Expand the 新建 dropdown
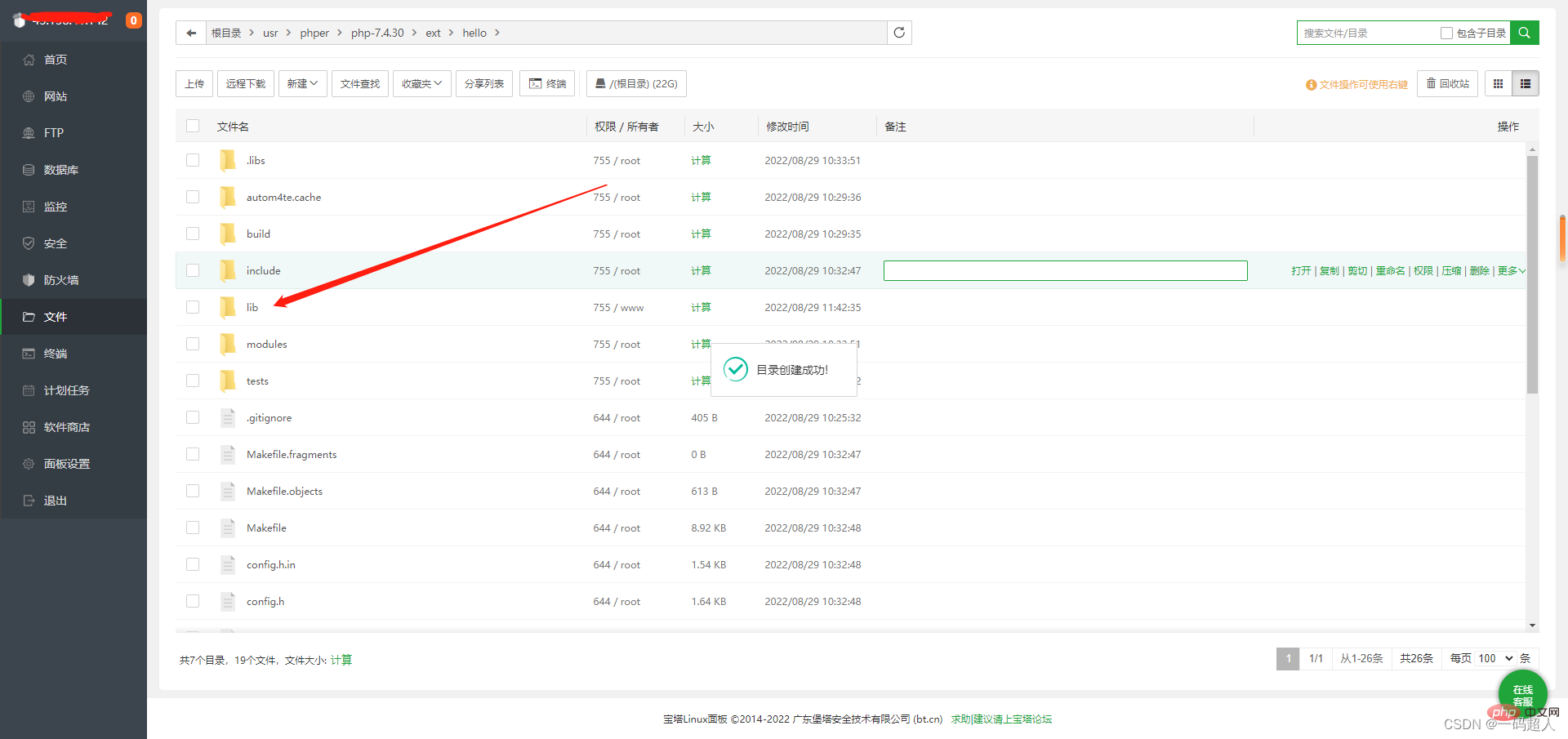The height and width of the screenshot is (739, 1568). tap(302, 83)
